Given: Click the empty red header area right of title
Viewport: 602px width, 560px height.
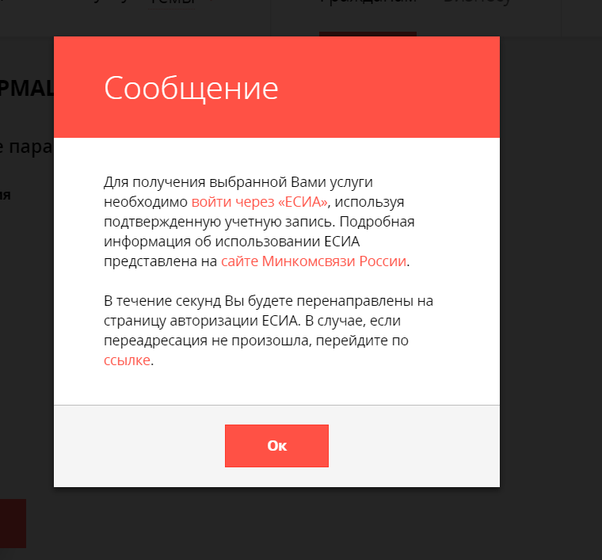Looking at the screenshot, I should tap(400, 88).
